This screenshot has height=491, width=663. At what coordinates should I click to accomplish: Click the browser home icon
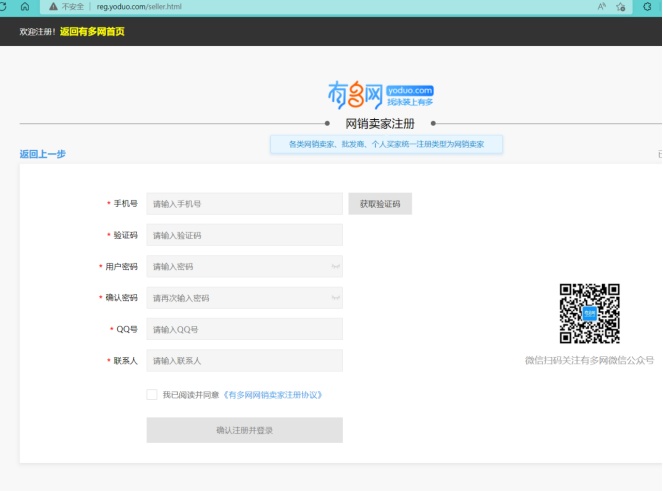coord(25,6)
